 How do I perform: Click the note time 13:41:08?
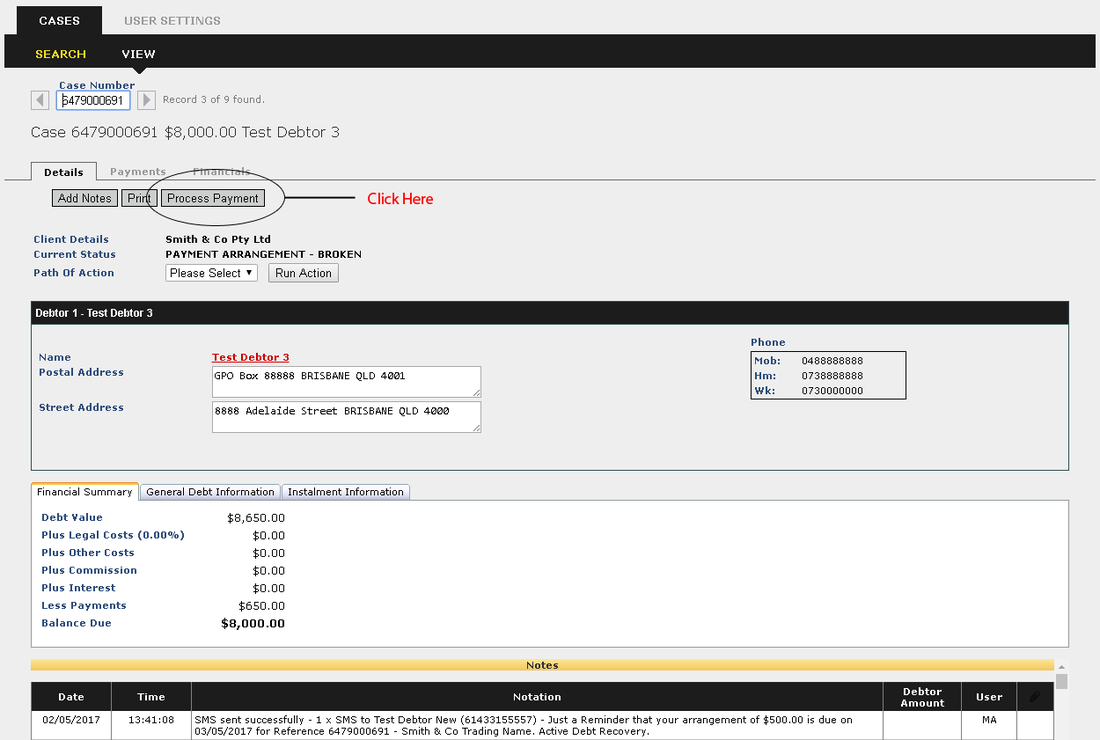(151, 720)
